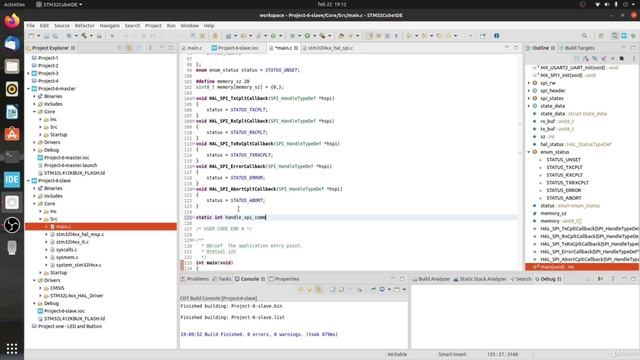
Task: Click the Search magnifier in toolbar
Action: click(584, 36)
